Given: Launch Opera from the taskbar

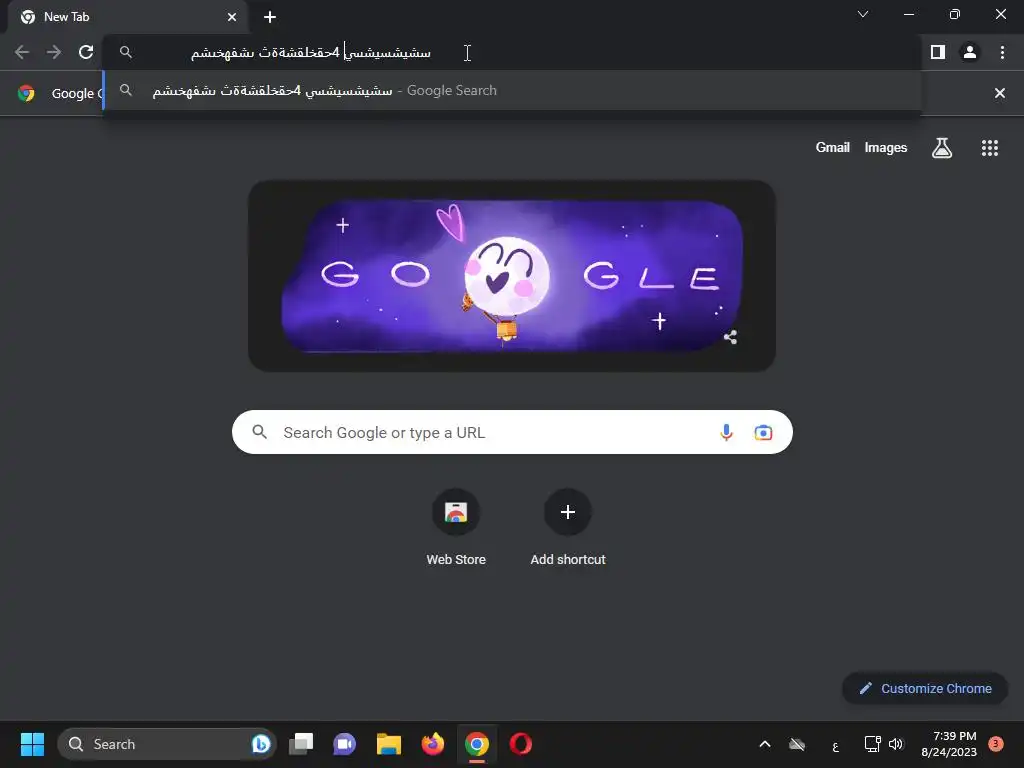Looking at the screenshot, I should pyautogui.click(x=520, y=744).
